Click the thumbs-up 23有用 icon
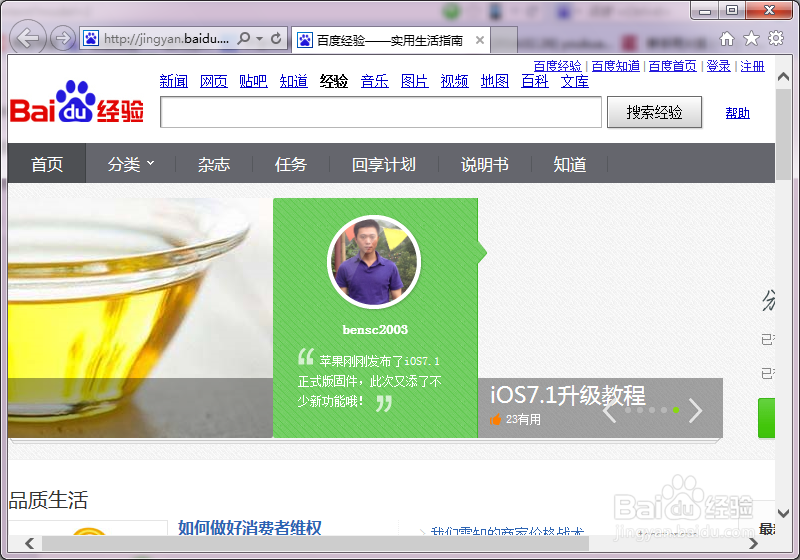Screen dimensions: 800x560 (x=495, y=419)
